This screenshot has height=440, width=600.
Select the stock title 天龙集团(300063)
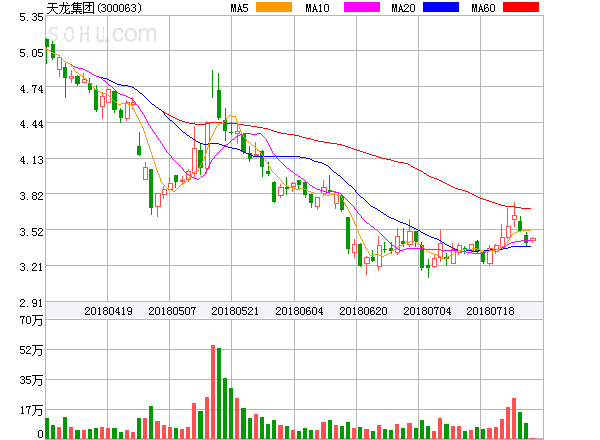tap(94, 8)
